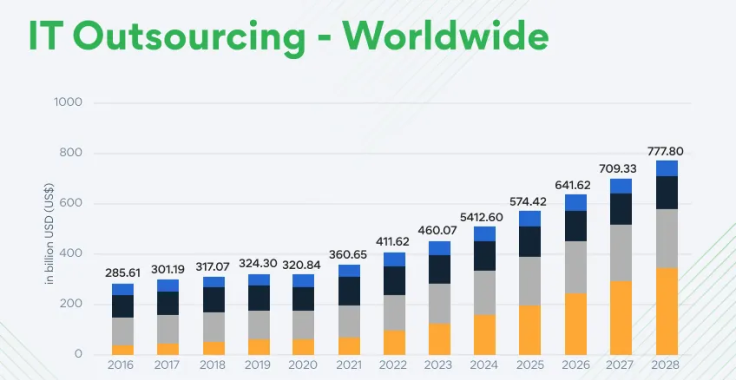Select the 2026 year label
The image size is (736, 380).
coord(575,365)
